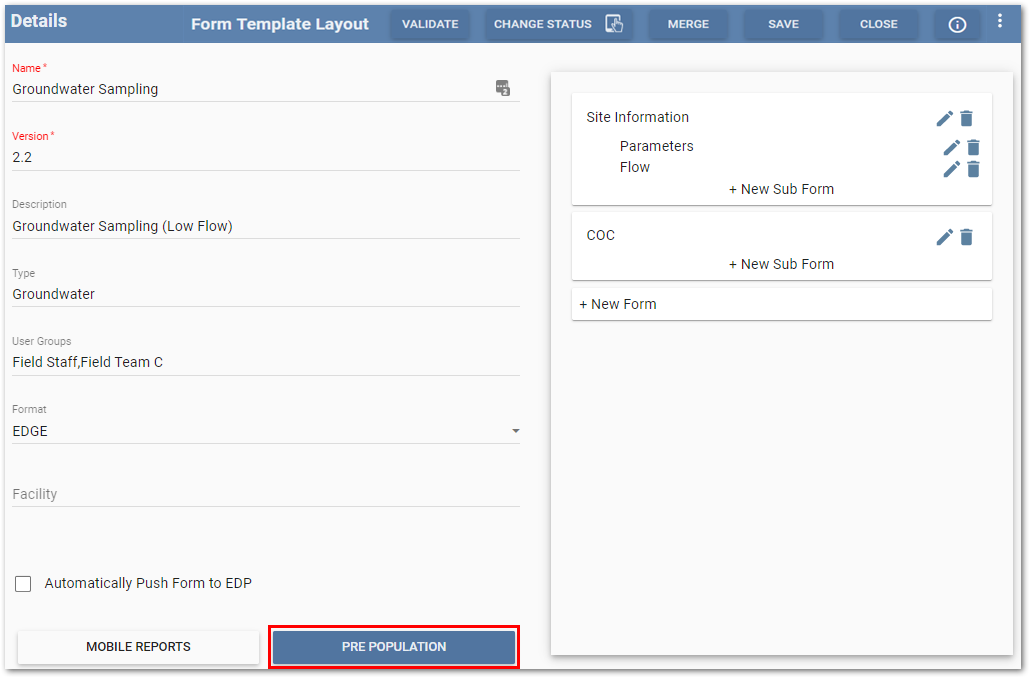Image resolution: width=1030 pixels, height=678 pixels.
Task: Click the grid icon beside the Name field
Action: coord(503,88)
